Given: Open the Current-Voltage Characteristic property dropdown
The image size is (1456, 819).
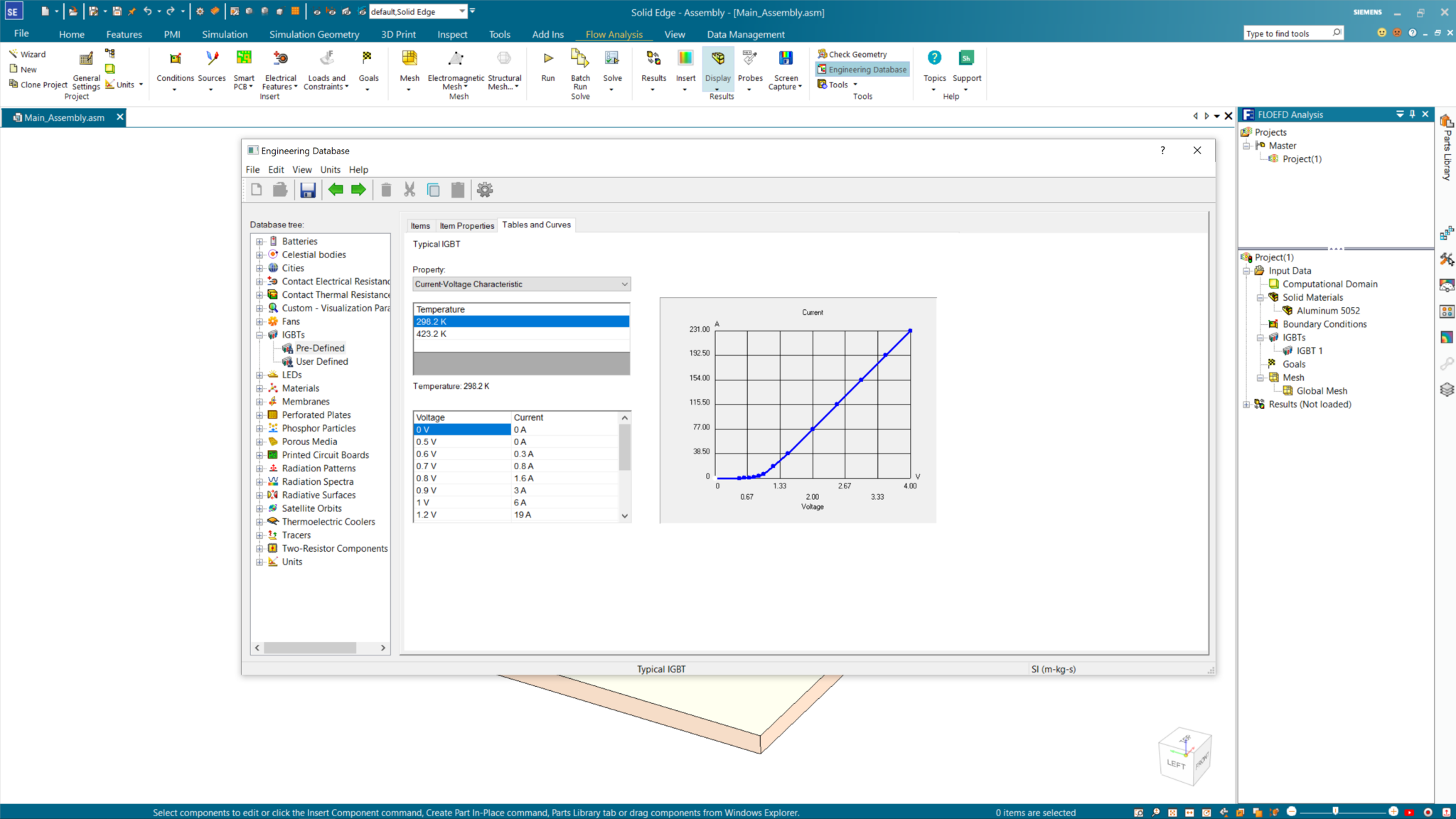Looking at the screenshot, I should coord(623,284).
